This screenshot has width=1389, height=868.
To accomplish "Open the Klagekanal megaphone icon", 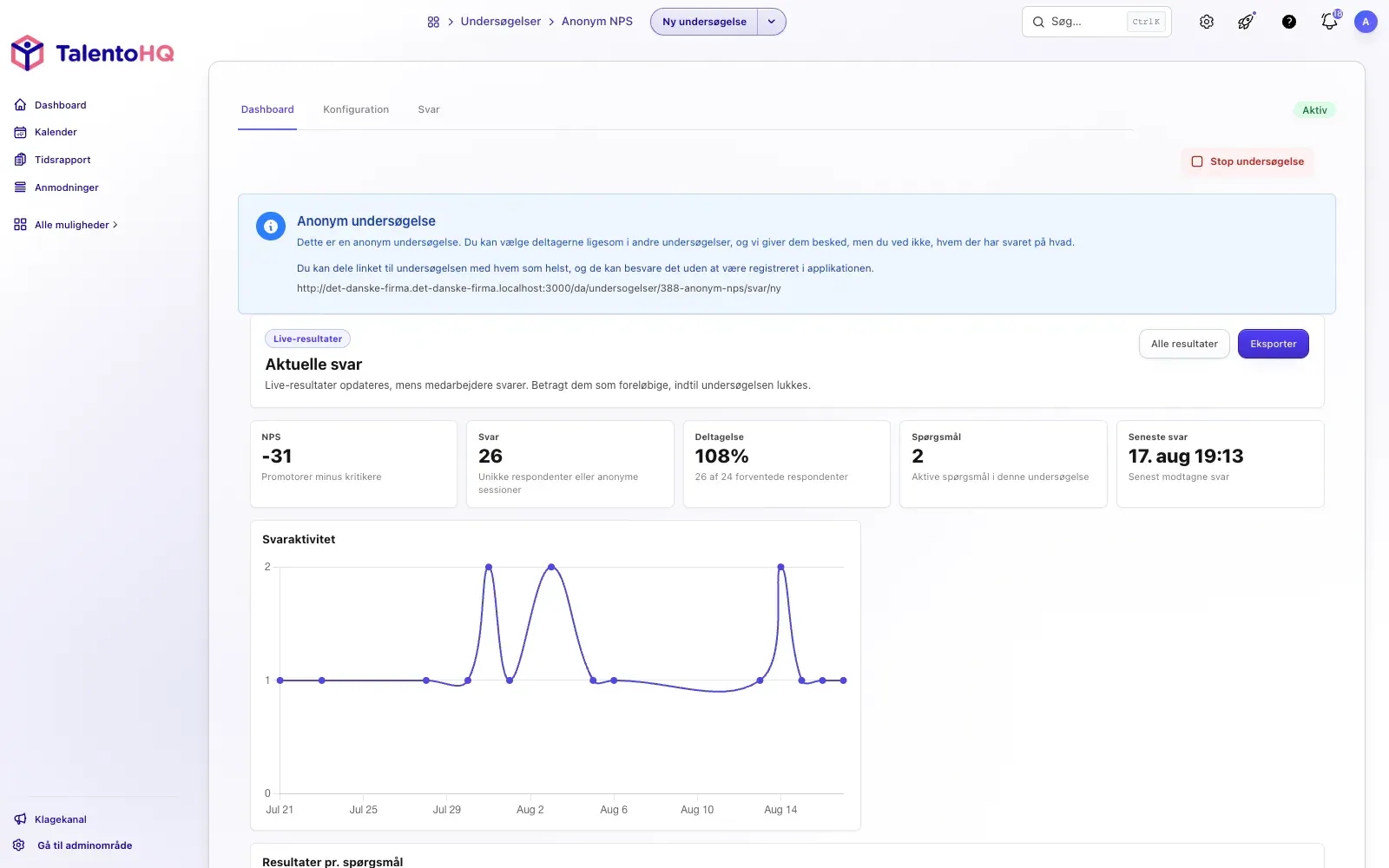I will pos(20,819).
